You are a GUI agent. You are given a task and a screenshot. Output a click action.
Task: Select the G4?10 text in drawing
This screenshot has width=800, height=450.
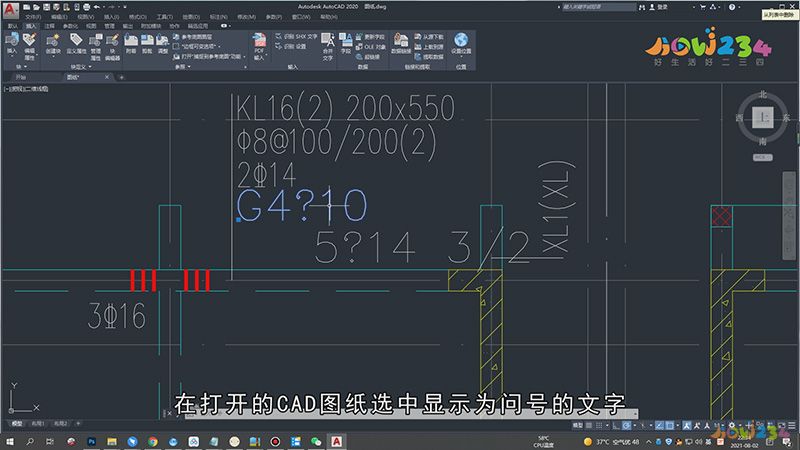(302, 206)
